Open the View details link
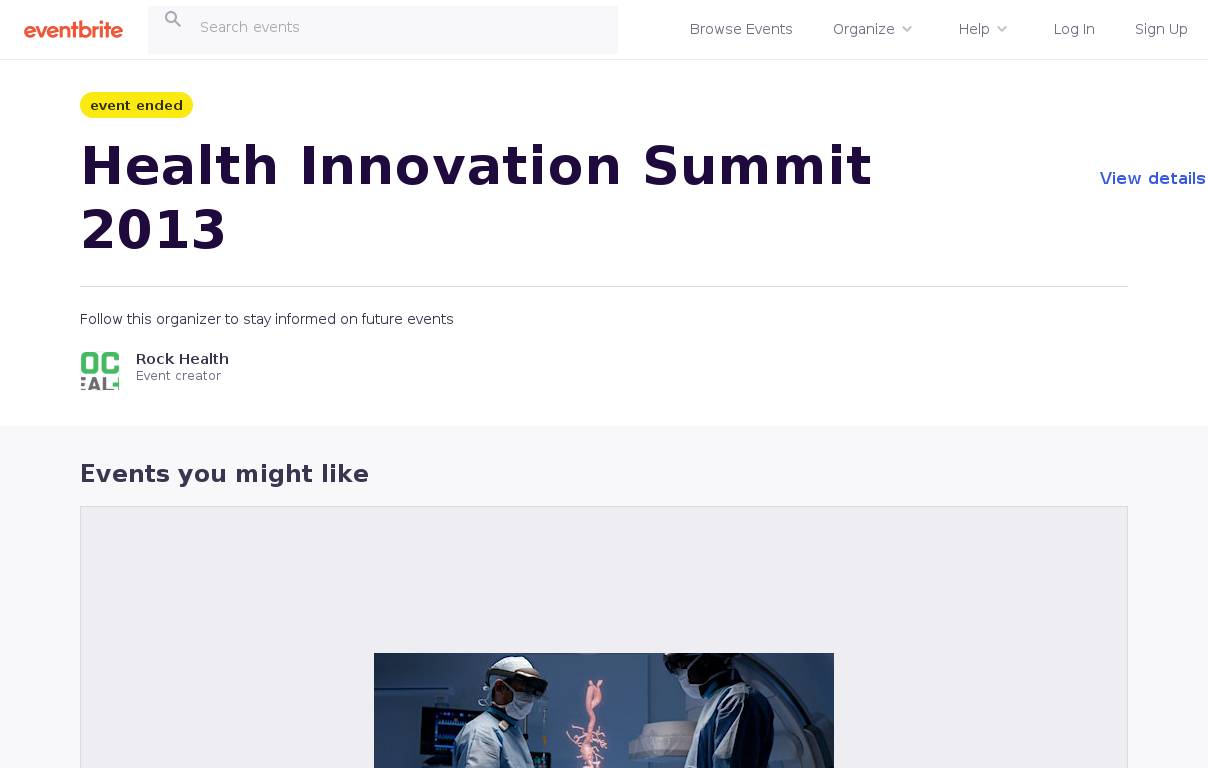 coord(1152,178)
